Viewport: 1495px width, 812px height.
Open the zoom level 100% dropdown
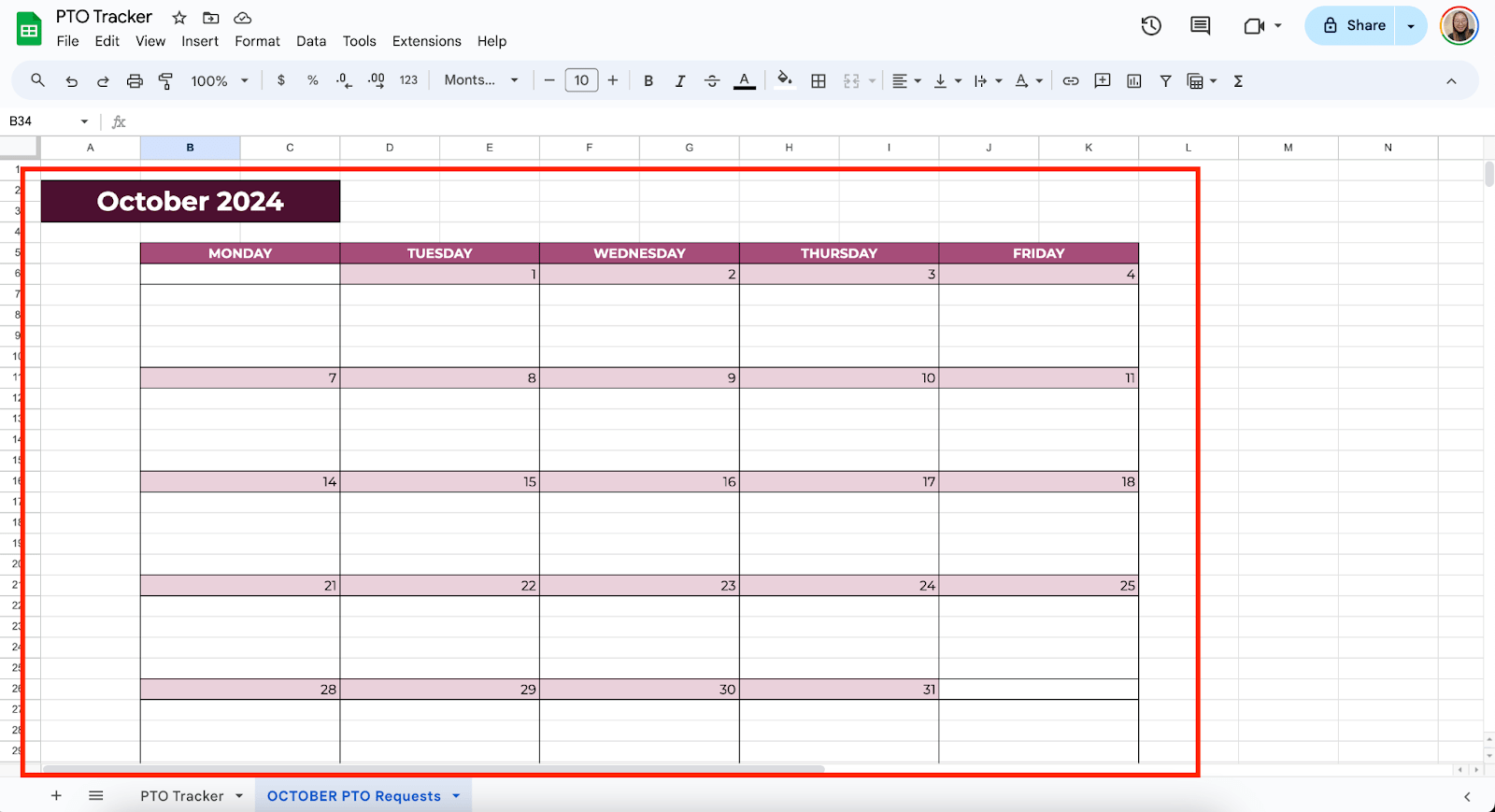pos(220,81)
